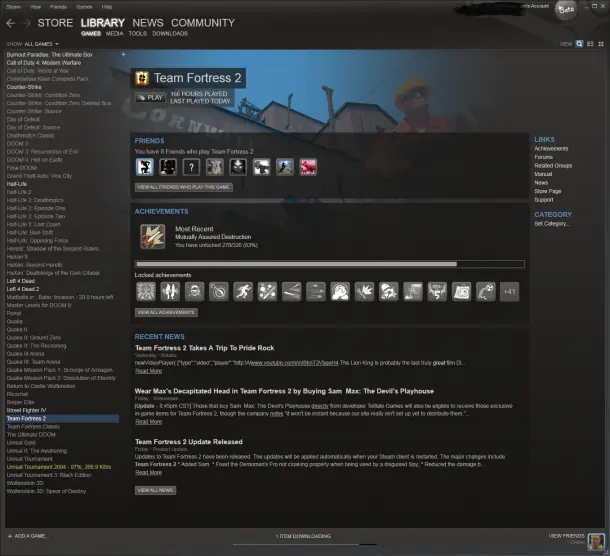Open the View menu
Image resolution: width=610 pixels, height=556 pixels.
(35, 7)
